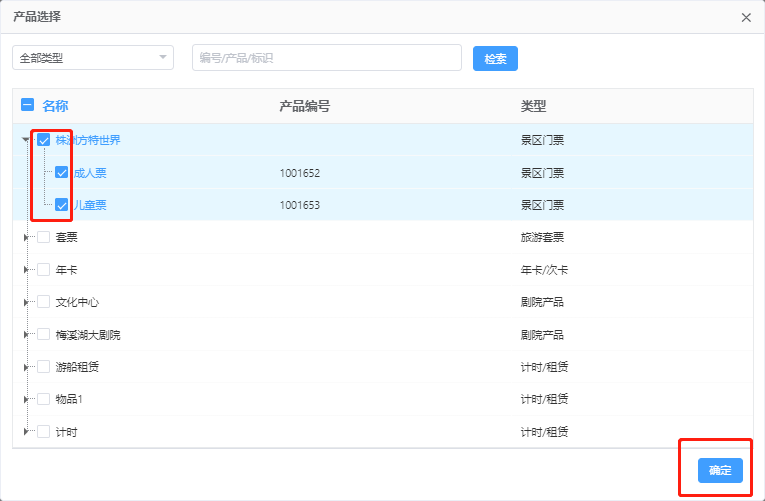Expand the 套票 tree node
Image resolution: width=765 pixels, height=501 pixels.
coord(26,238)
